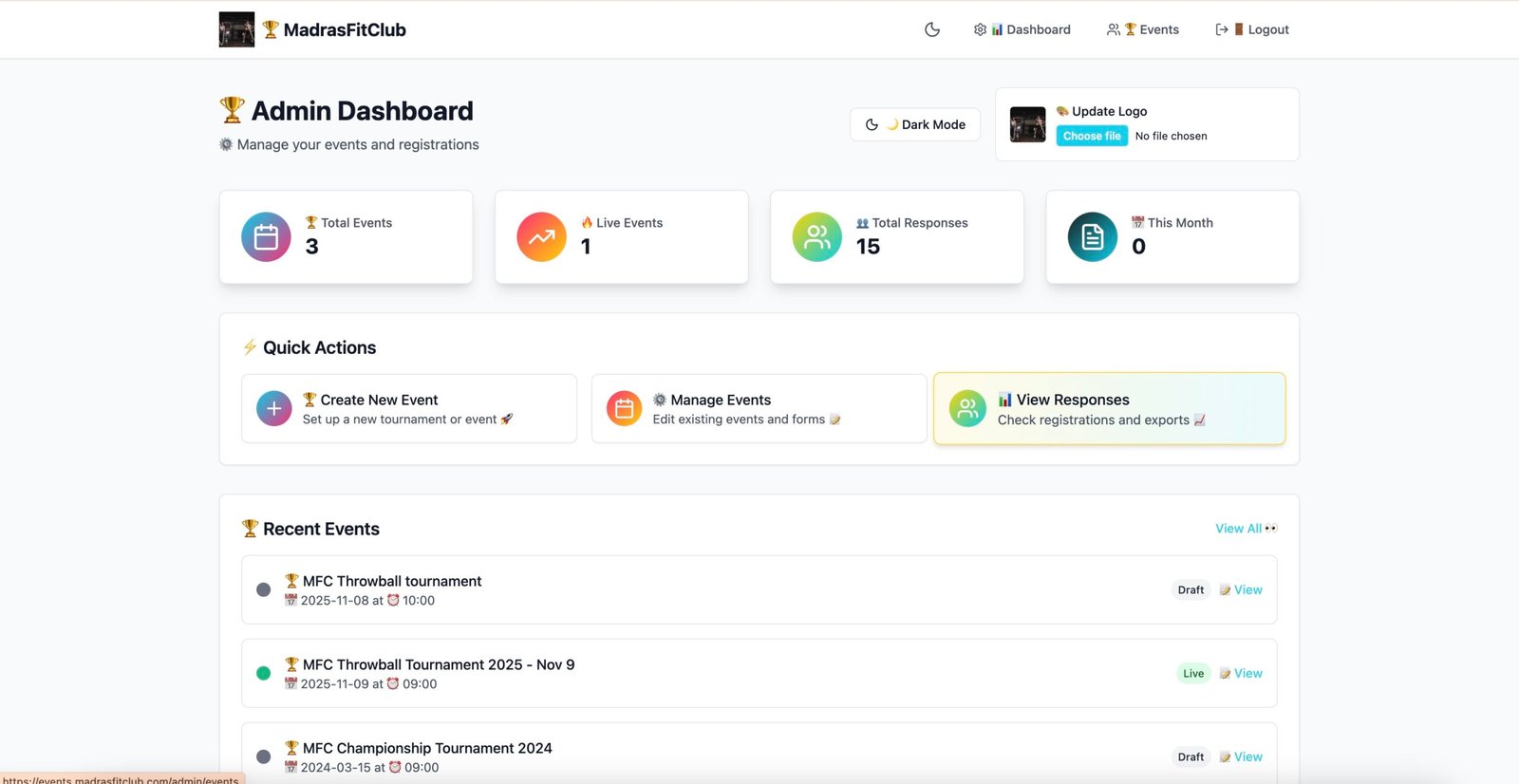Click the This Month document icon

[x=1092, y=236]
